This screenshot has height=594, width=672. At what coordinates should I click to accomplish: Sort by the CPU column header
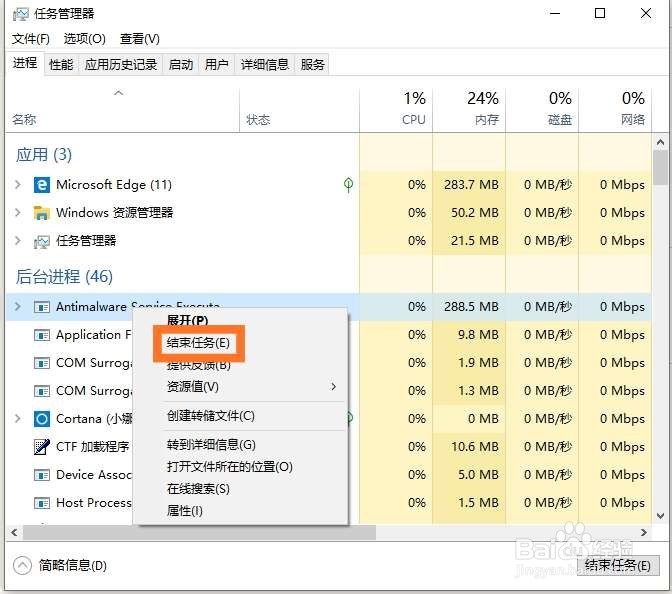[x=396, y=110]
